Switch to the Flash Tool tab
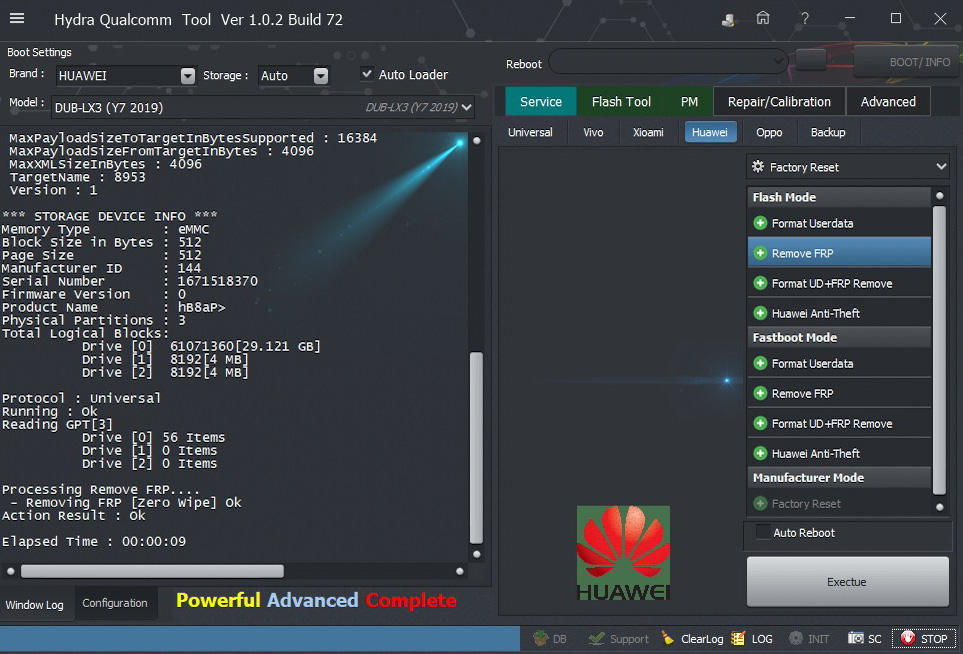963x654 pixels. (621, 102)
